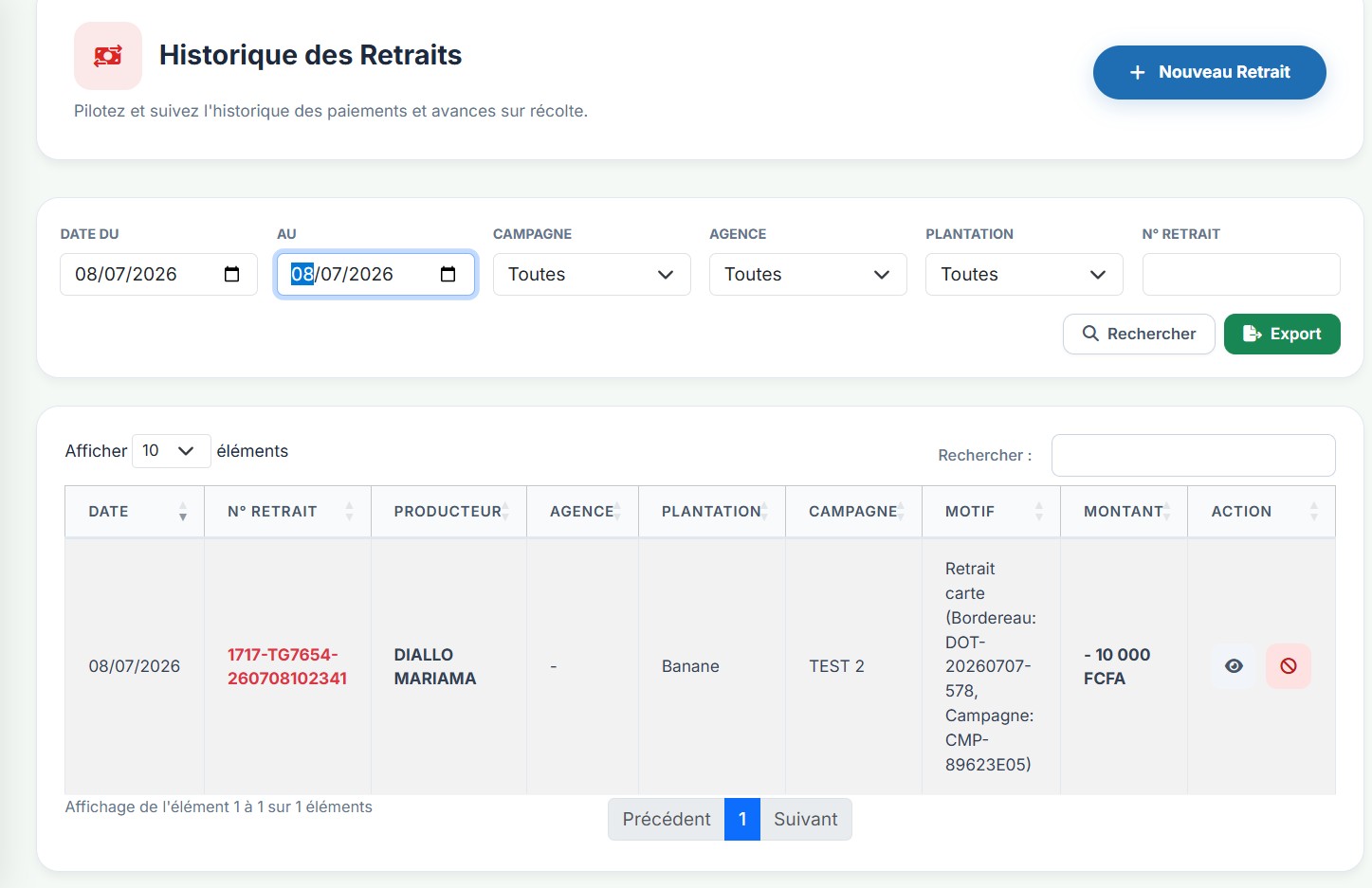
Task: Click the Rechercher filter button
Action: pos(1139,335)
